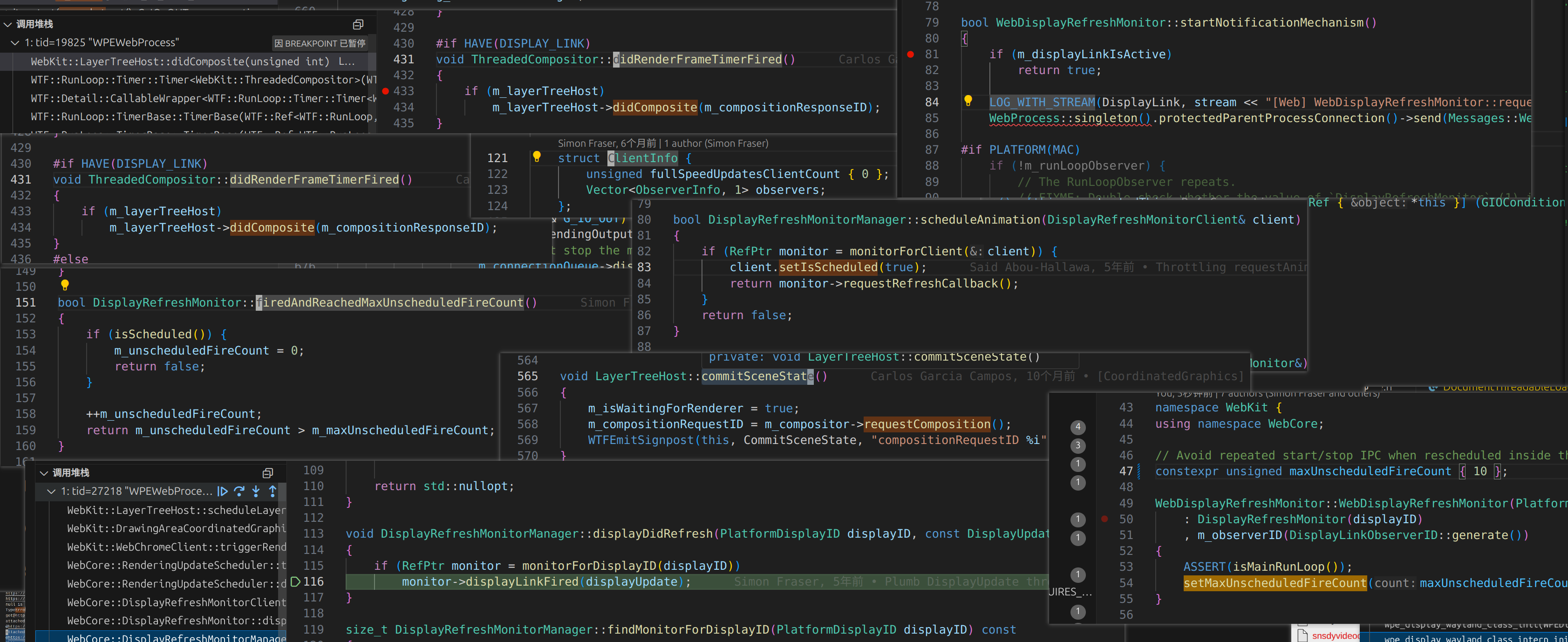The image size is (1568, 642).
Task: Click lightbulb next to struct ClientInfo line 121
Action: click(x=536, y=157)
